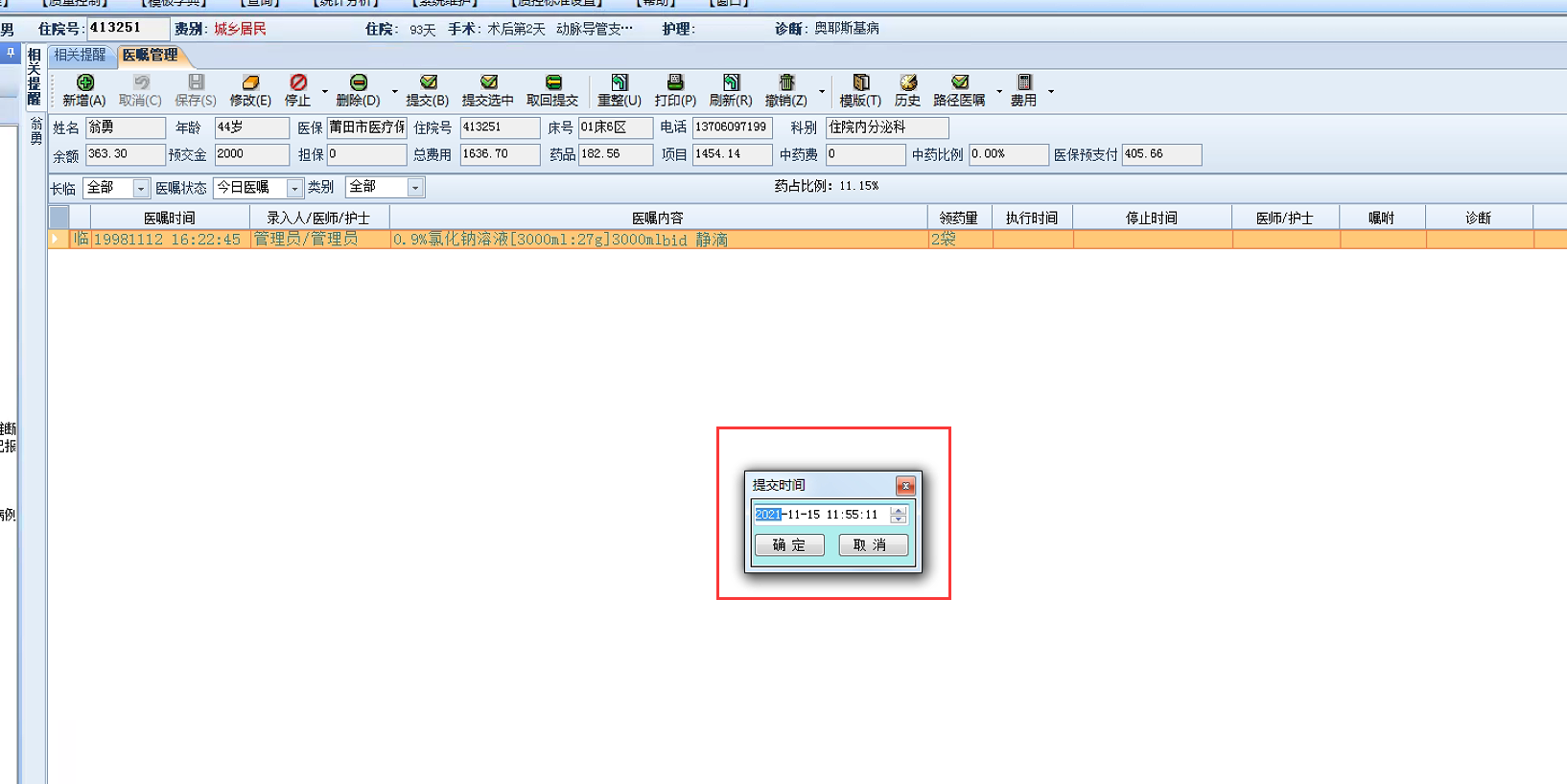Click the 医保 field 莆田市医疗保
Viewport: 1567px width, 784px height.
[x=367, y=127]
